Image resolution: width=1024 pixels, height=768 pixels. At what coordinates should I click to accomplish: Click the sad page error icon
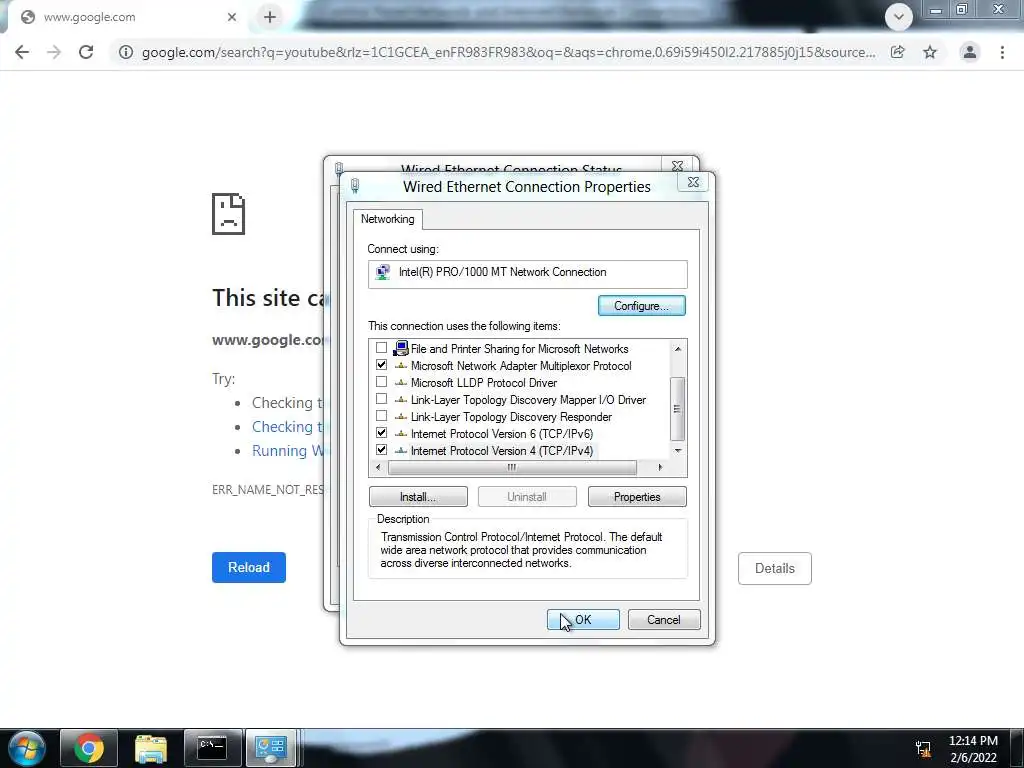tap(228, 214)
